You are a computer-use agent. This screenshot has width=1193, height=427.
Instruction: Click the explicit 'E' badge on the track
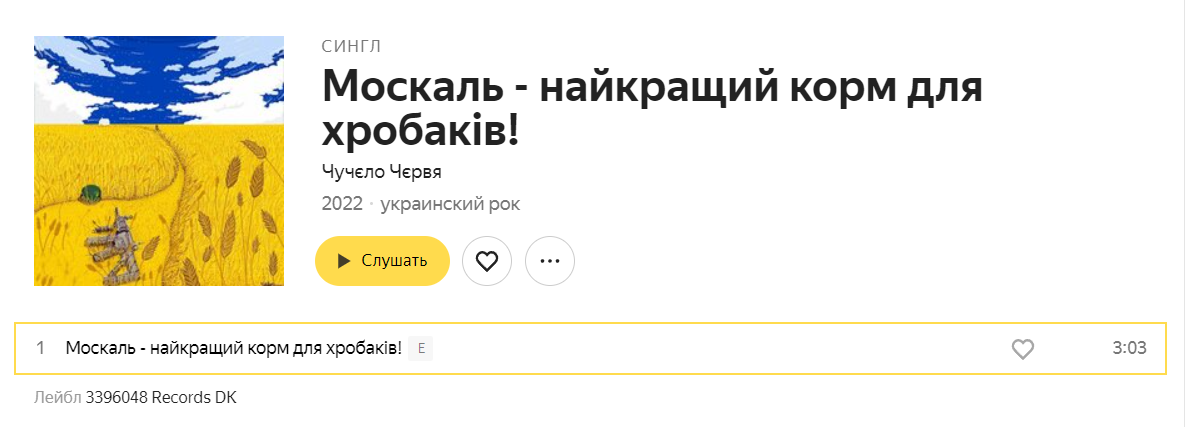(421, 349)
